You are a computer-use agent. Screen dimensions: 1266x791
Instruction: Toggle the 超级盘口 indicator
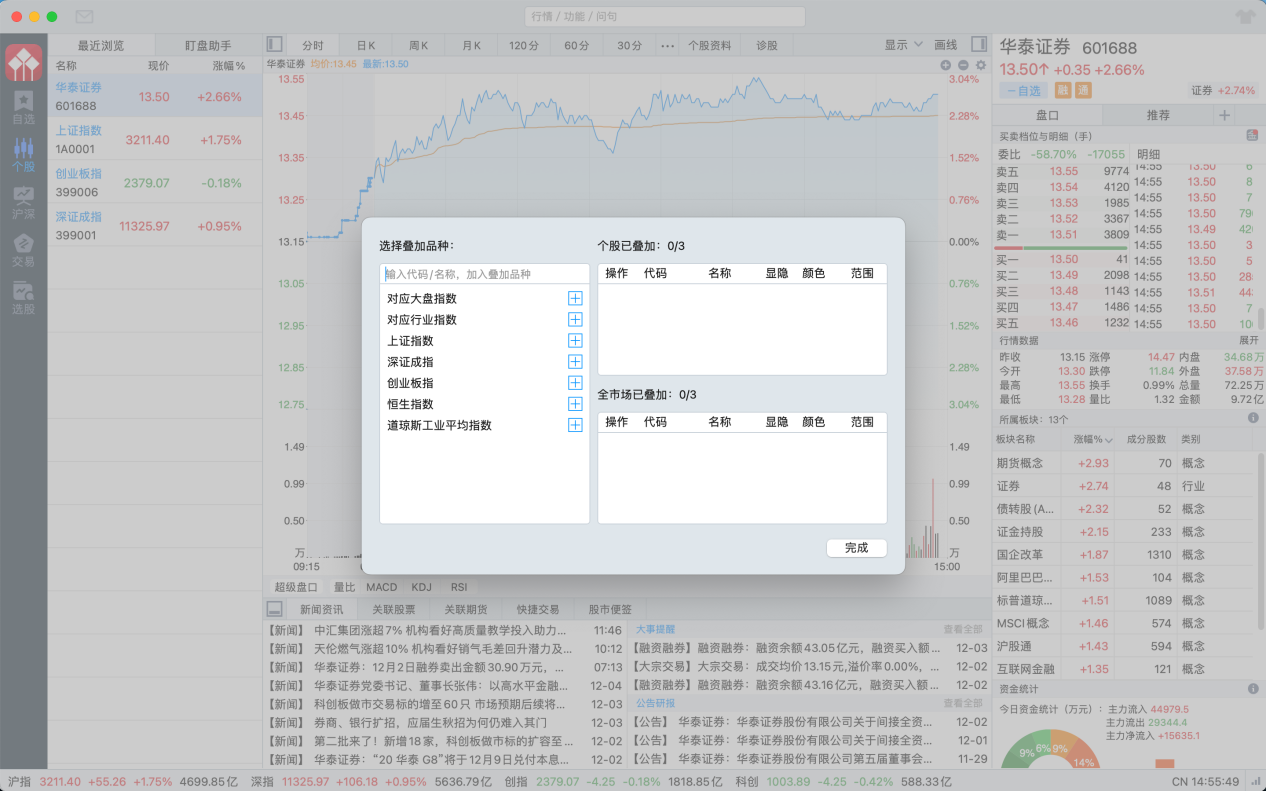pyautogui.click(x=296, y=587)
